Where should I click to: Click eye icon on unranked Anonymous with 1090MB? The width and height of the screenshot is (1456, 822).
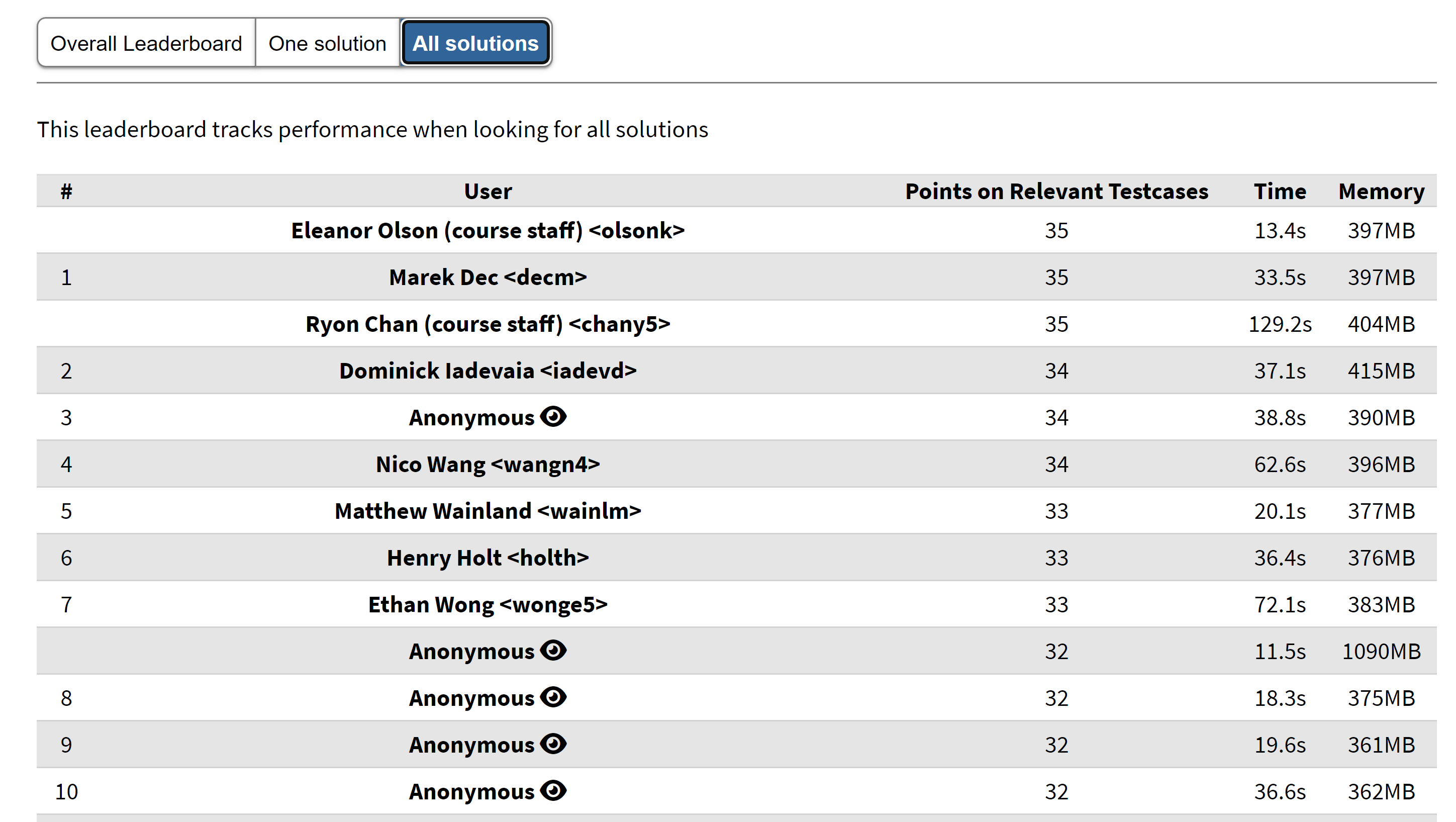pyautogui.click(x=553, y=651)
